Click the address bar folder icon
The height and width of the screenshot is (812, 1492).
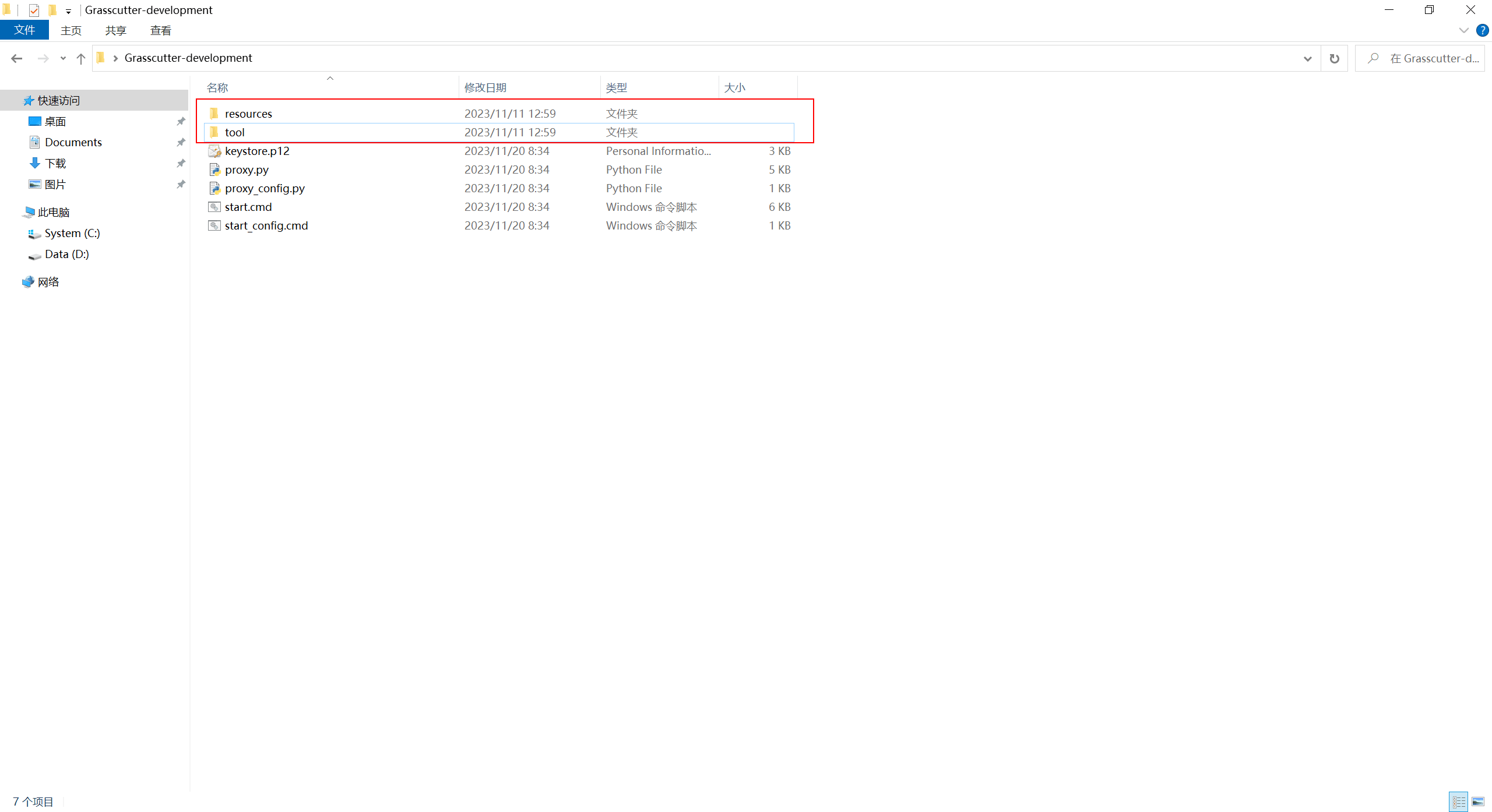[100, 58]
